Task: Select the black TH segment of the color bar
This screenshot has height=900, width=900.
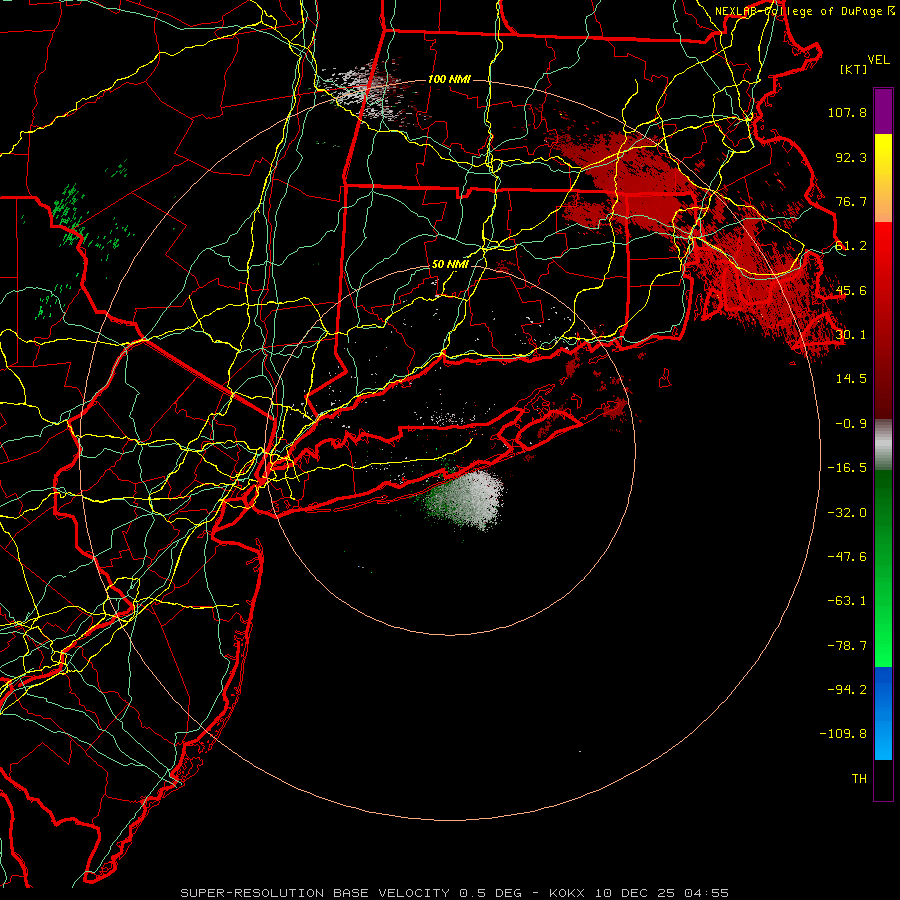Action: click(883, 780)
